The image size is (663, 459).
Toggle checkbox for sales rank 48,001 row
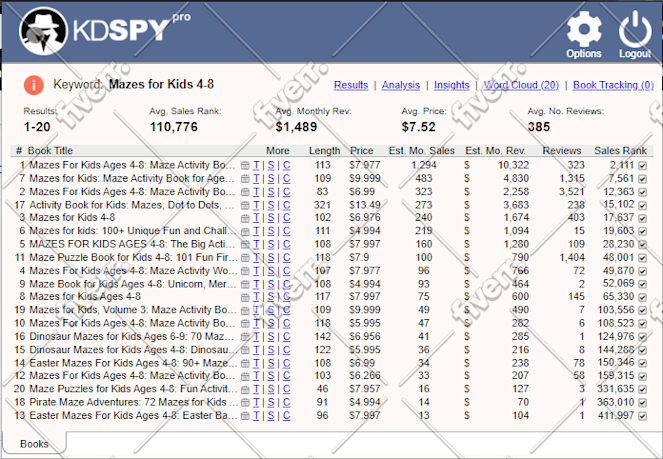pyautogui.click(x=643, y=258)
